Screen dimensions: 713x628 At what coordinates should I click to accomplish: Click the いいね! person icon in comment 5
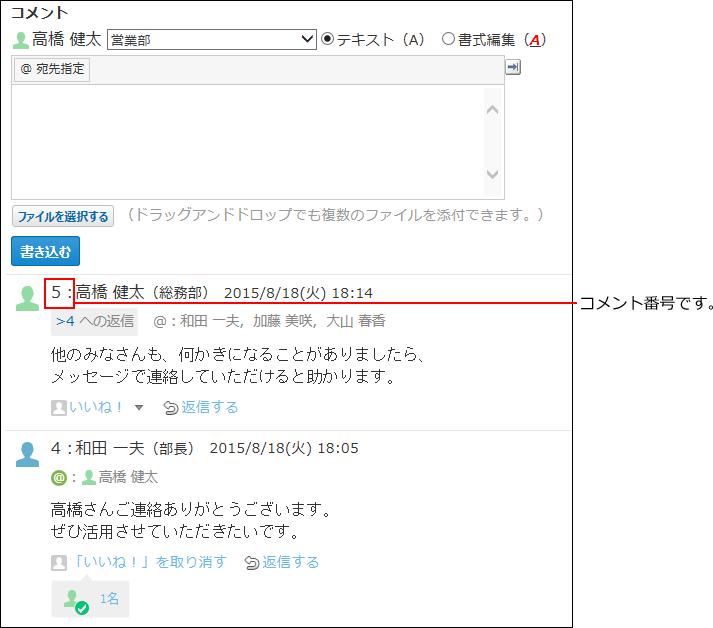tap(59, 407)
